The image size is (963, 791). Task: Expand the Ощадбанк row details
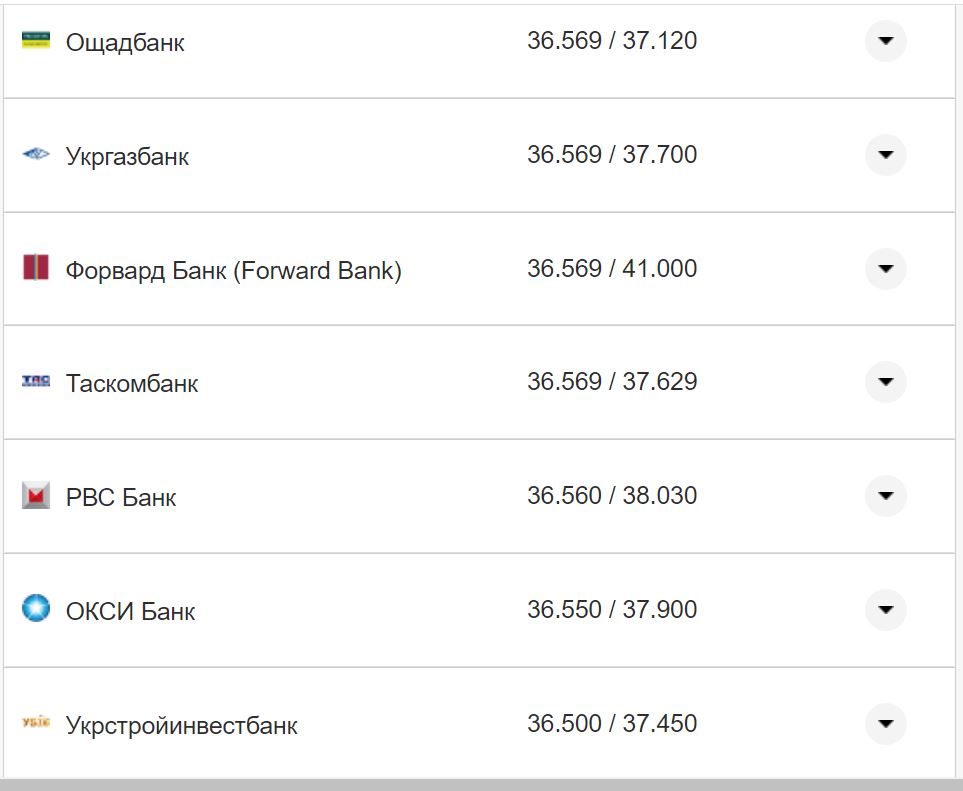click(x=885, y=41)
